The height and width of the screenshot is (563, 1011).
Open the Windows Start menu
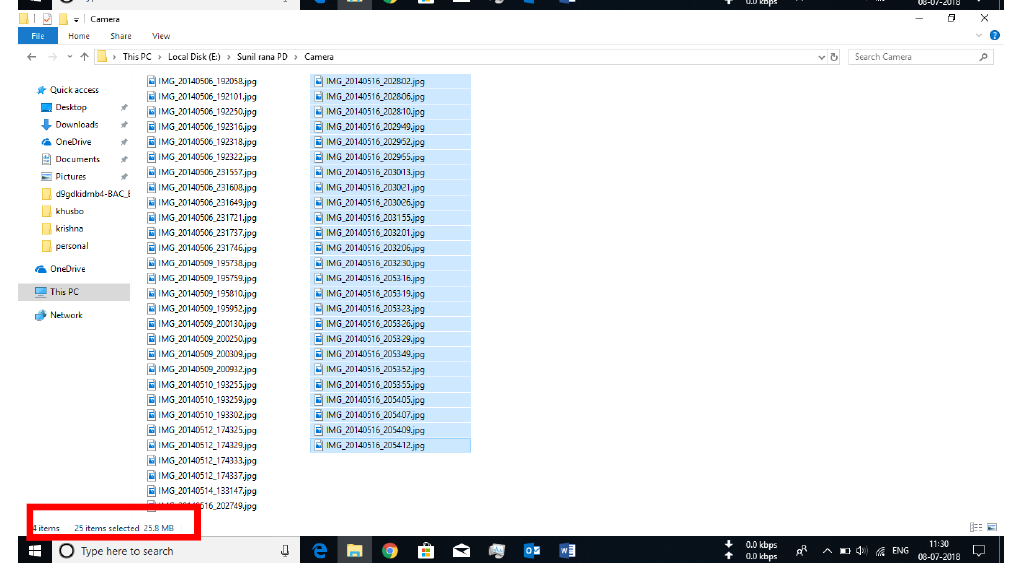click(x=35, y=551)
